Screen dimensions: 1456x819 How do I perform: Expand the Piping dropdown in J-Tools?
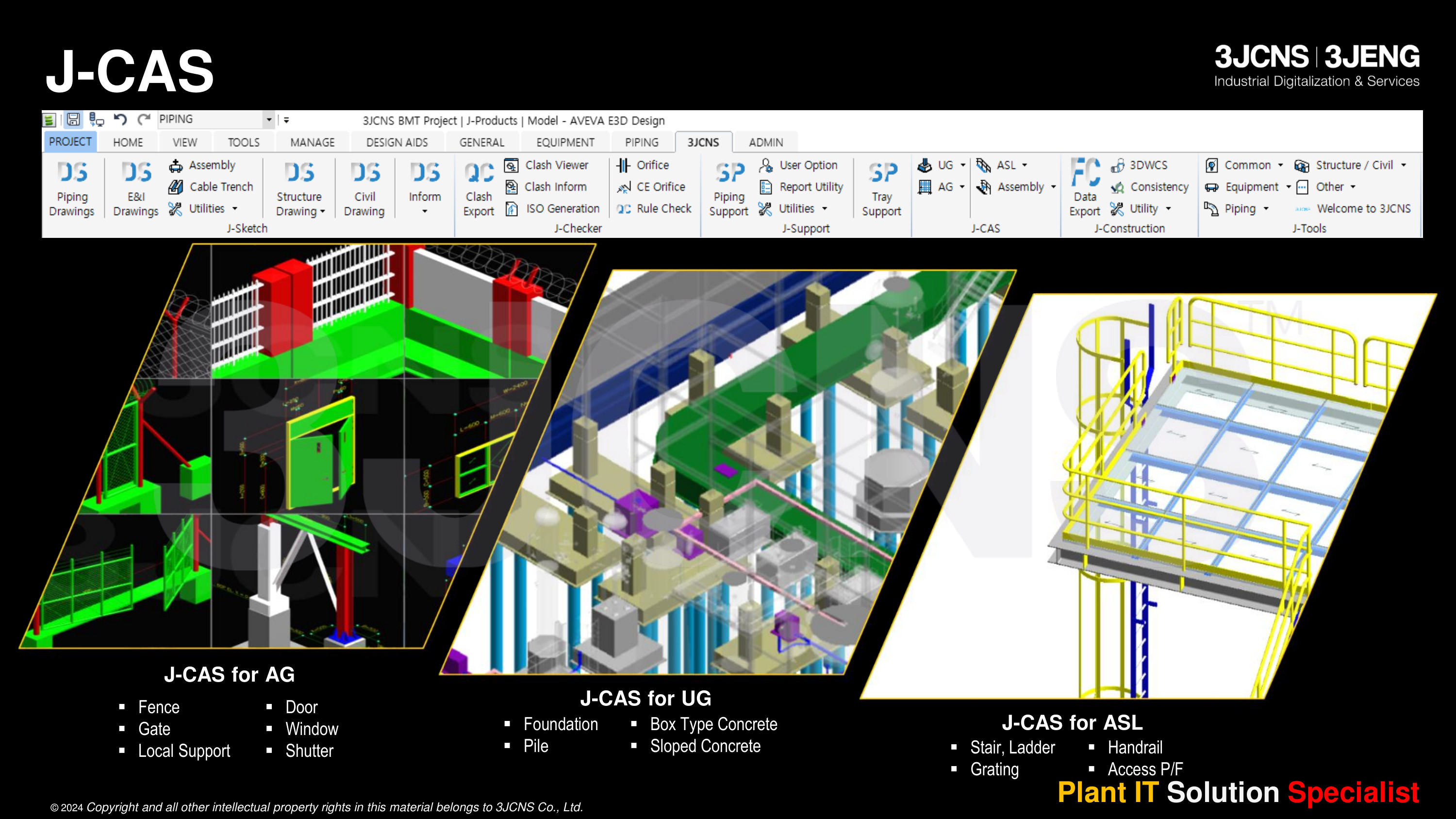click(x=1266, y=209)
